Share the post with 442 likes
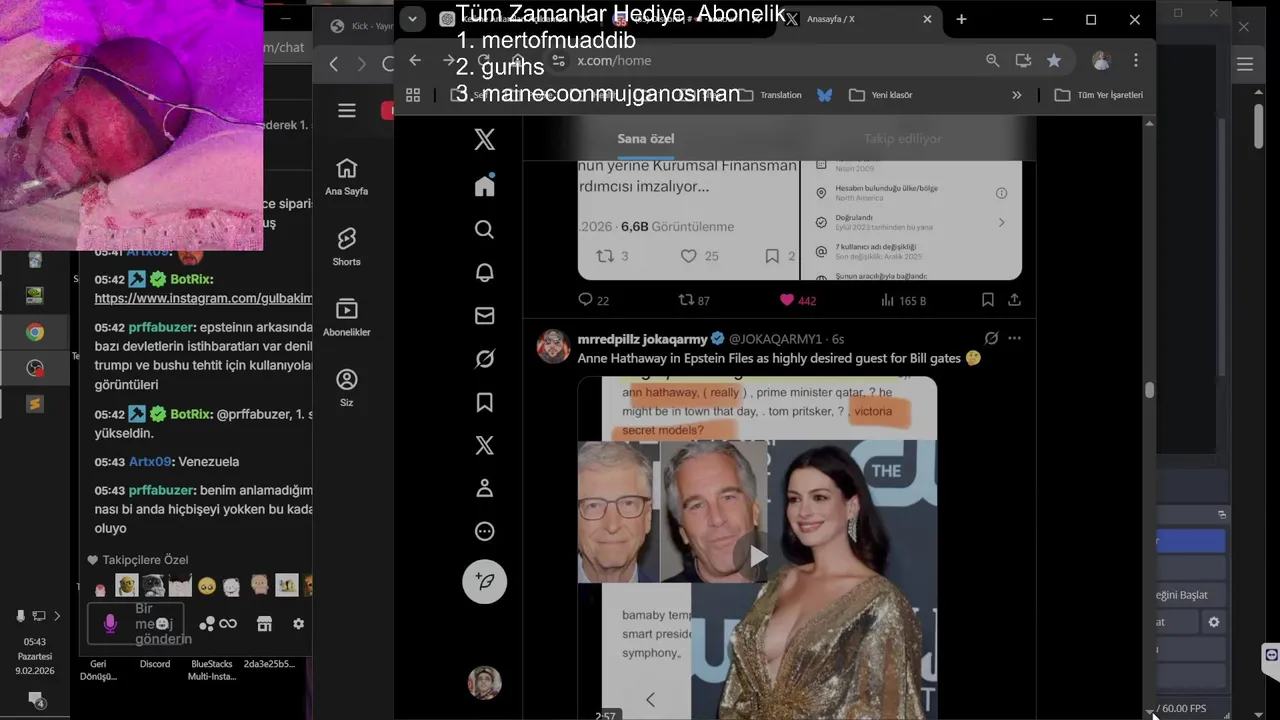The width and height of the screenshot is (1280, 720). coord(1014,300)
